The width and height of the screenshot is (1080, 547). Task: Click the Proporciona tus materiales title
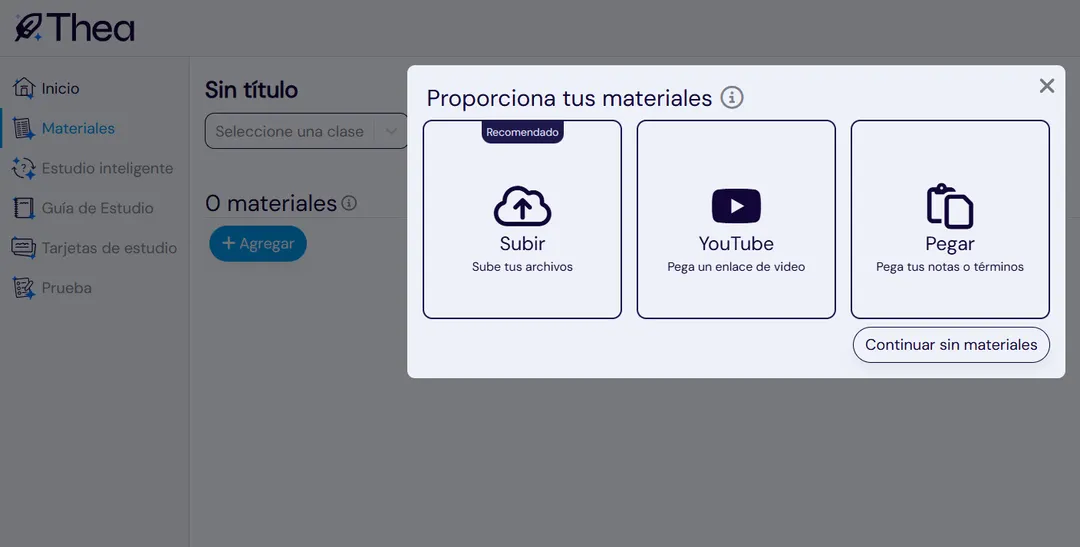click(x=569, y=98)
